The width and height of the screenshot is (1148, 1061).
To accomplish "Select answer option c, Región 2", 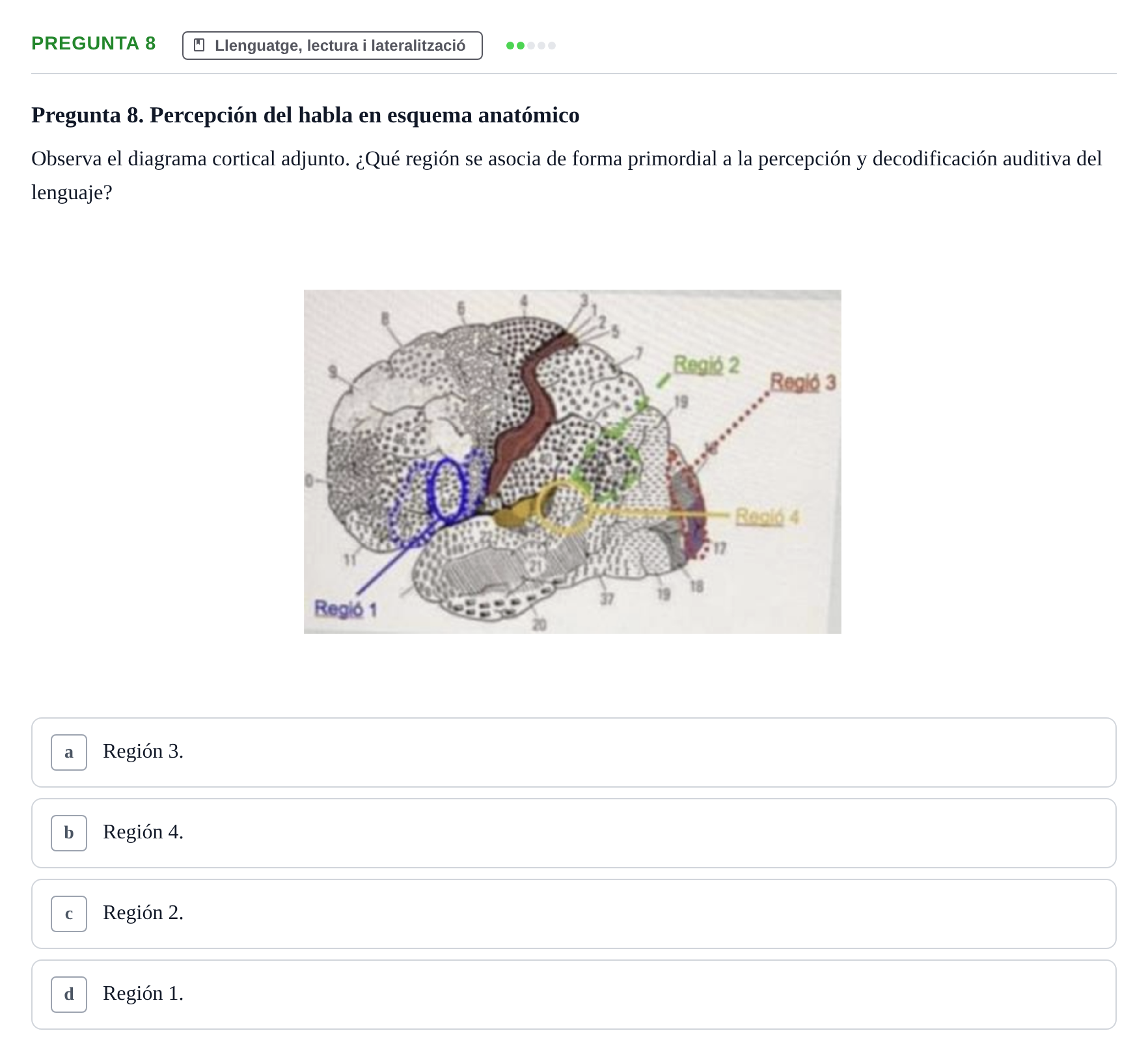I will pyautogui.click(x=573, y=914).
